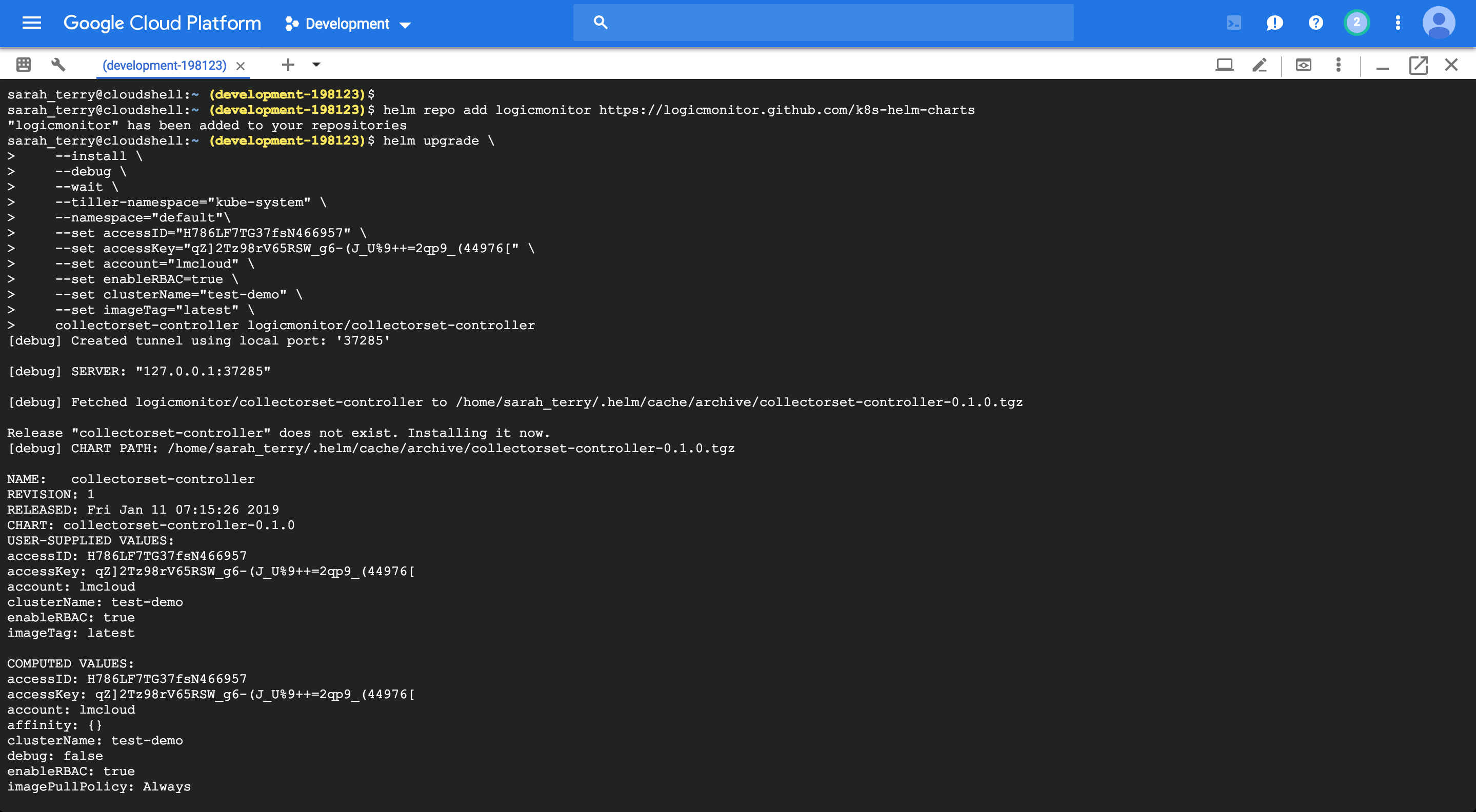Toggle the Cloud Shell keyboard icon
Viewport: 1476px width, 812px height.
click(x=24, y=65)
